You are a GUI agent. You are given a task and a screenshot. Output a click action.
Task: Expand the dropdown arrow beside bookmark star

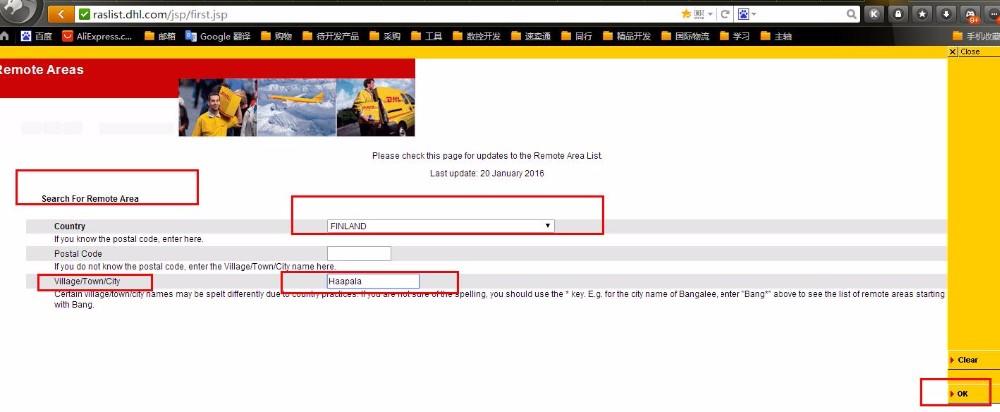(x=710, y=14)
